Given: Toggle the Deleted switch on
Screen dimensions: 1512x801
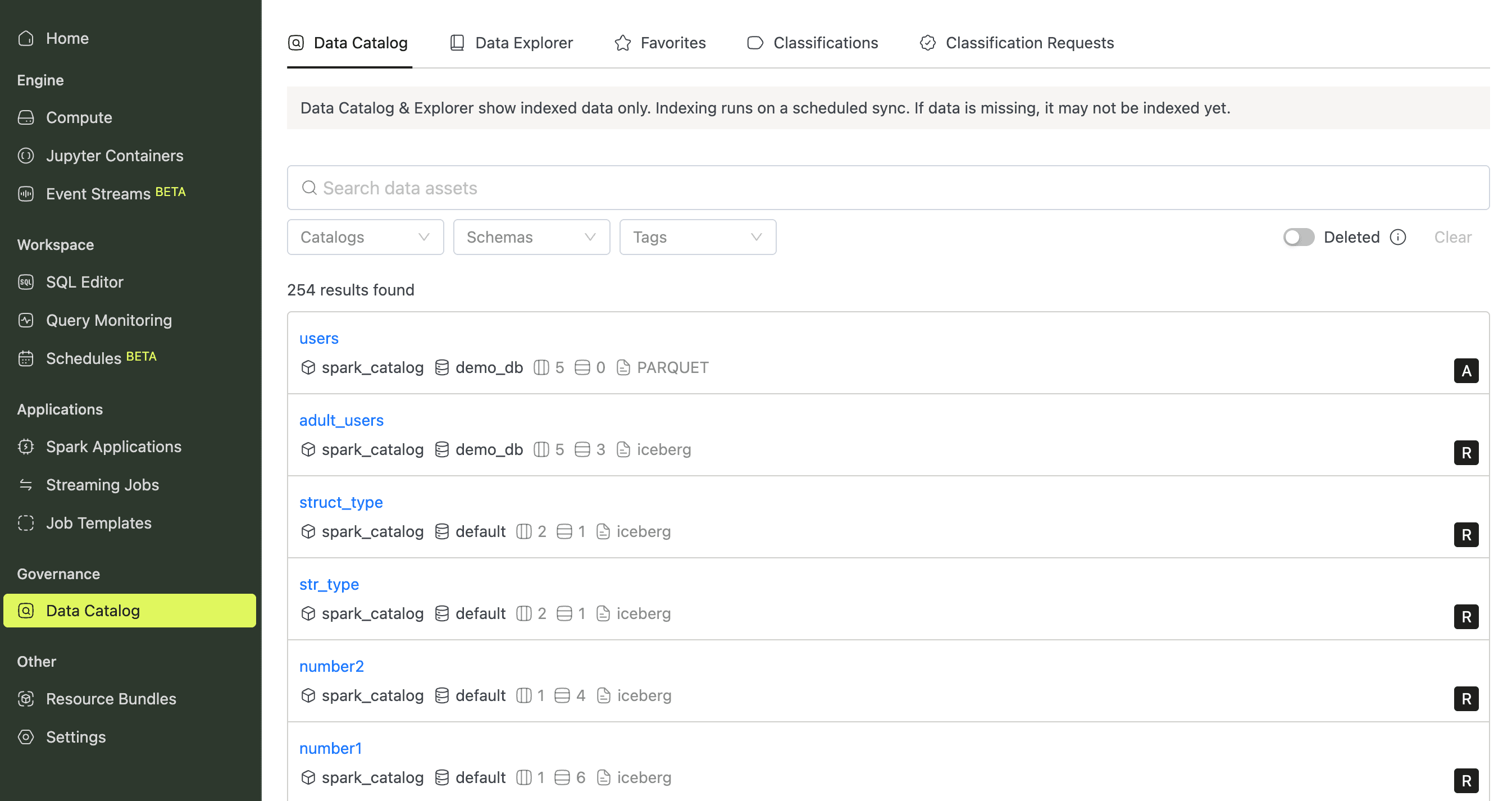Looking at the screenshot, I should tap(1298, 237).
